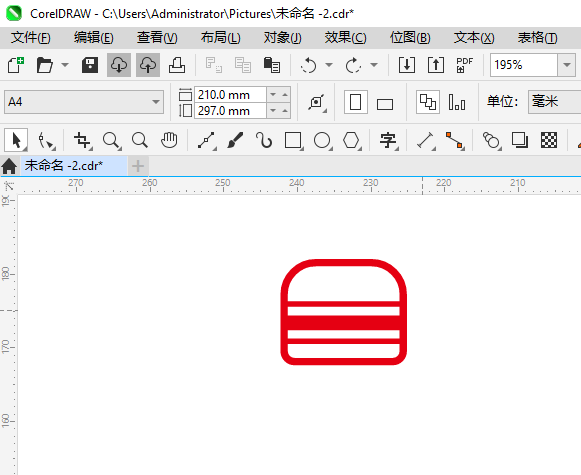581x475 pixels.
Task: Click the Import icon
Action: [407, 65]
